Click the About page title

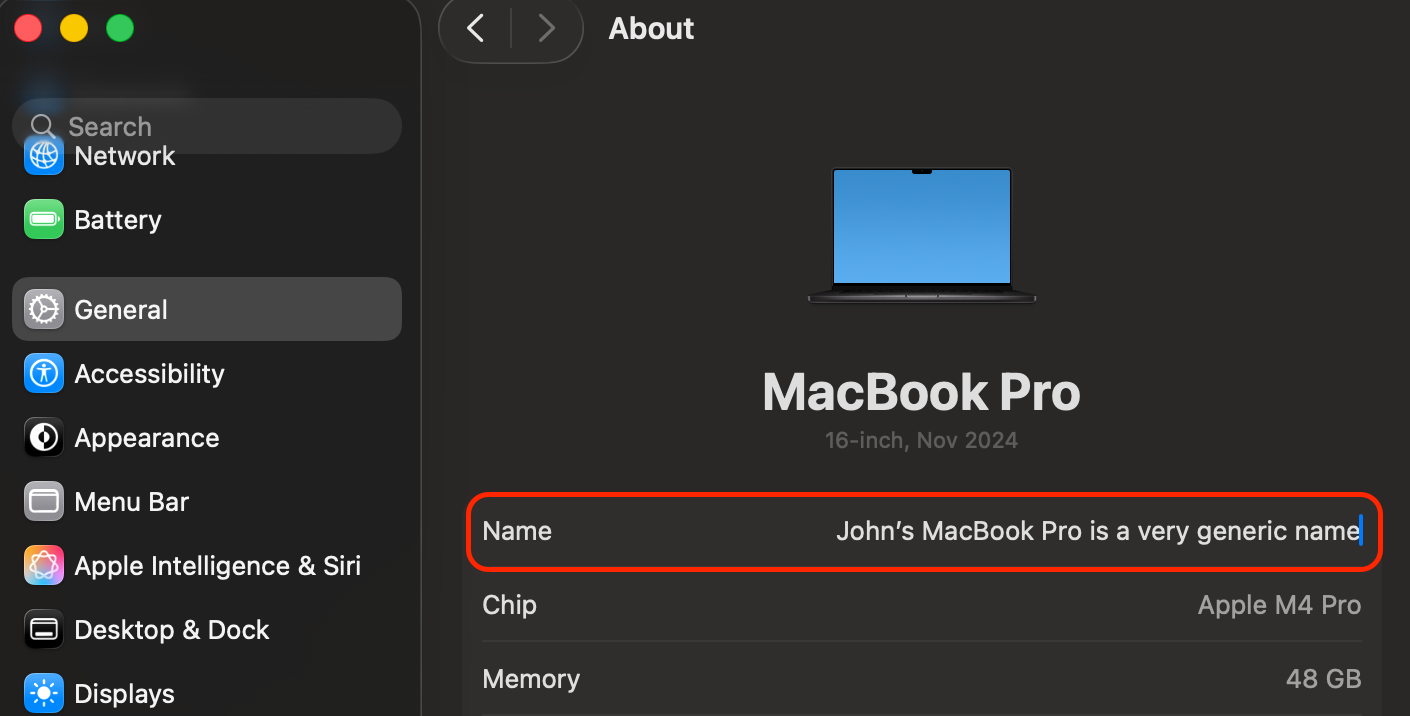coord(652,28)
